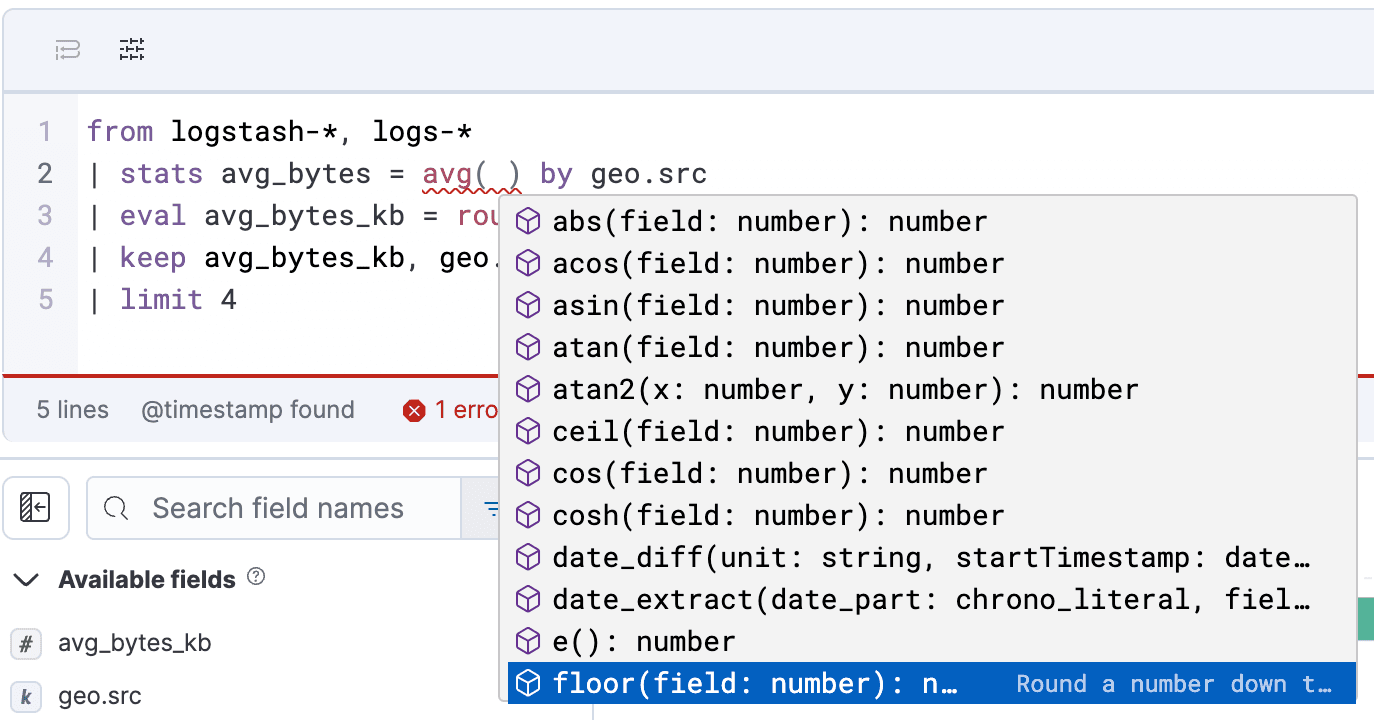Click the search magnifier in field search
The width and height of the screenshot is (1374, 720).
coord(116,508)
